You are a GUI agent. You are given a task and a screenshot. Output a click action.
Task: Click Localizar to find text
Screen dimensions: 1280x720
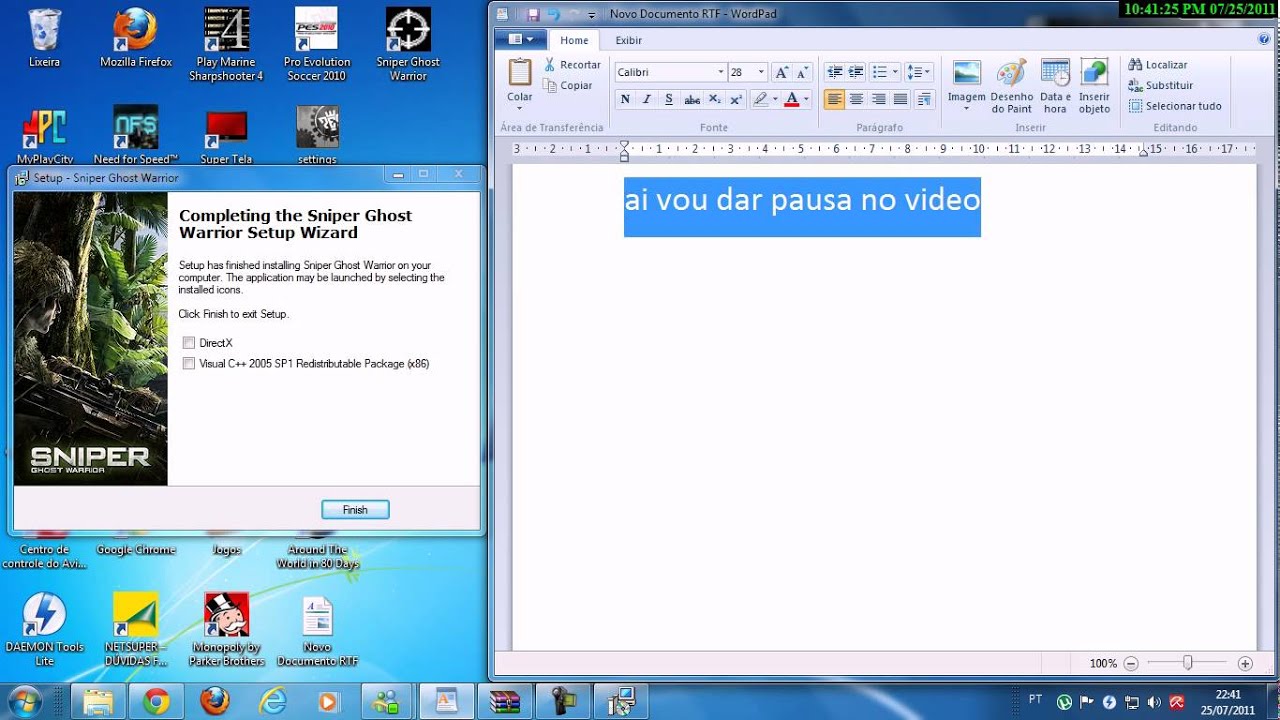(x=1158, y=65)
